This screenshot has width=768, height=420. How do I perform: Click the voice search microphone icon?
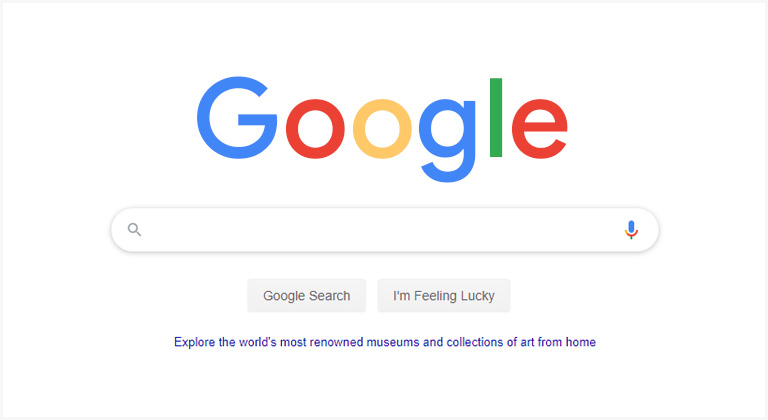coord(631,230)
